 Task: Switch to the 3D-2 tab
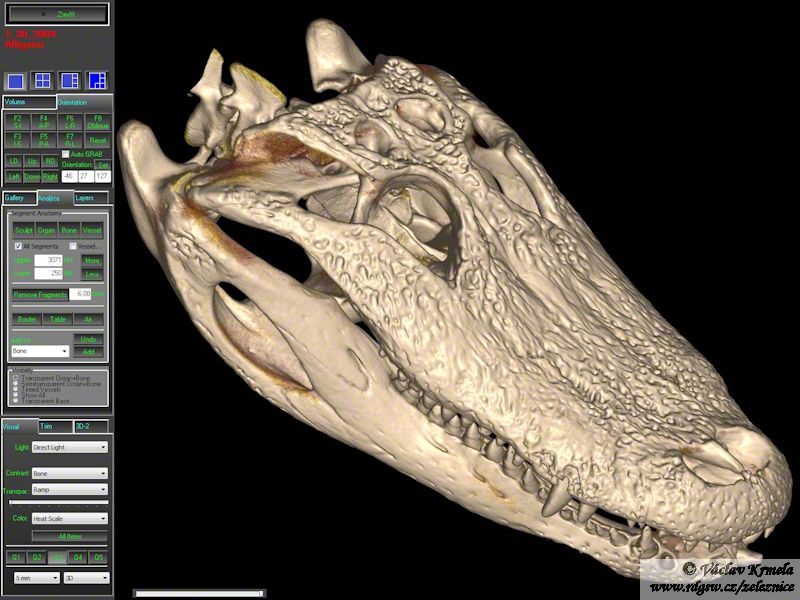(x=91, y=427)
